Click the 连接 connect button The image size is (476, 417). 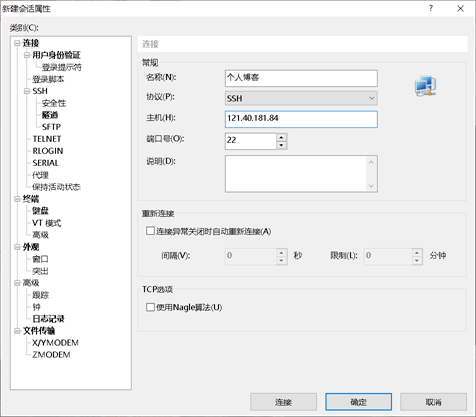(283, 402)
